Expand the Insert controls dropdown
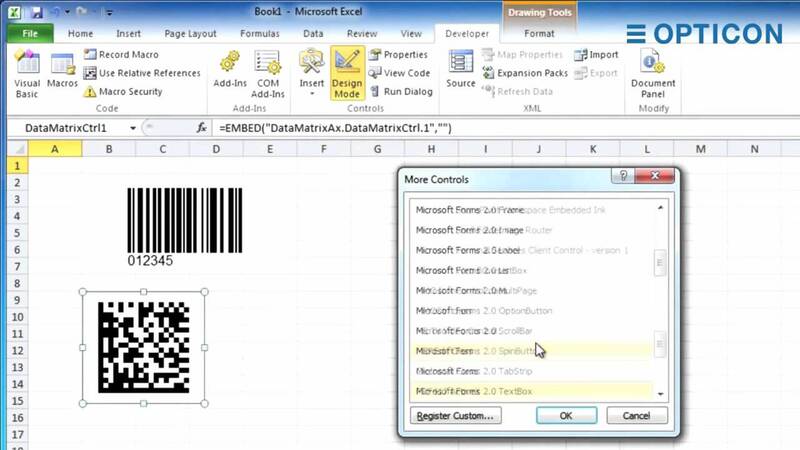 pos(312,94)
